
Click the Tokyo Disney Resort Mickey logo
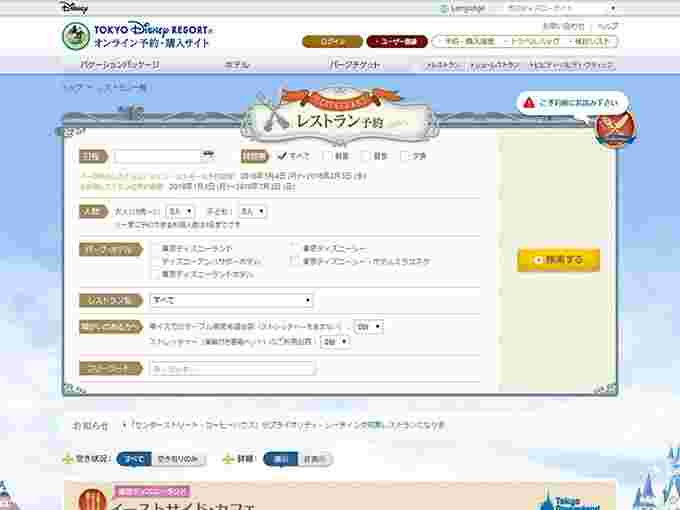[76, 36]
